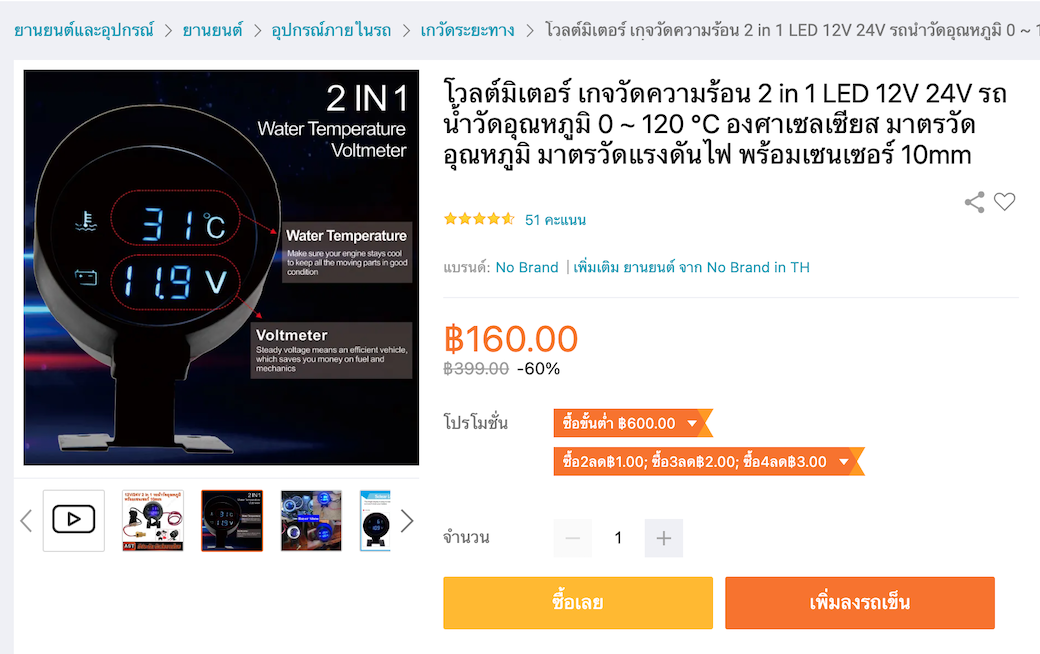Open the No Brand brand link
This screenshot has width=1040, height=654.
[527, 267]
